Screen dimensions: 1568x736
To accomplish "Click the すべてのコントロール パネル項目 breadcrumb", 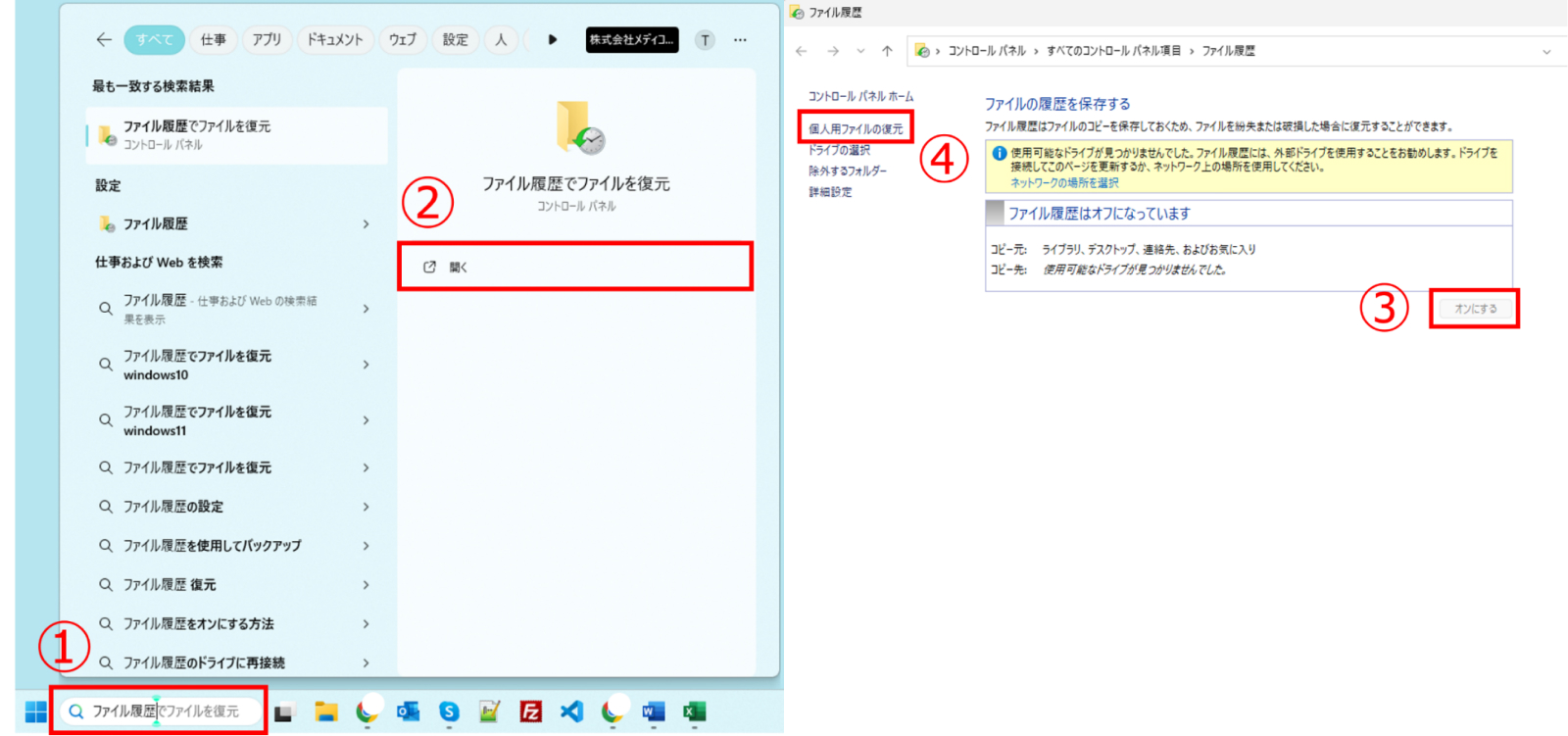I will 1113,51.
